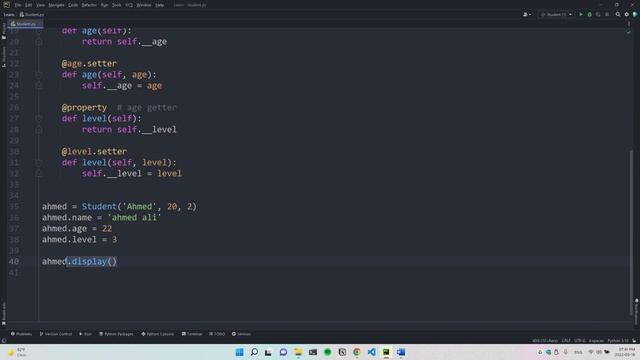
Task: Run with coverage using the shield icon
Action: [598, 14]
